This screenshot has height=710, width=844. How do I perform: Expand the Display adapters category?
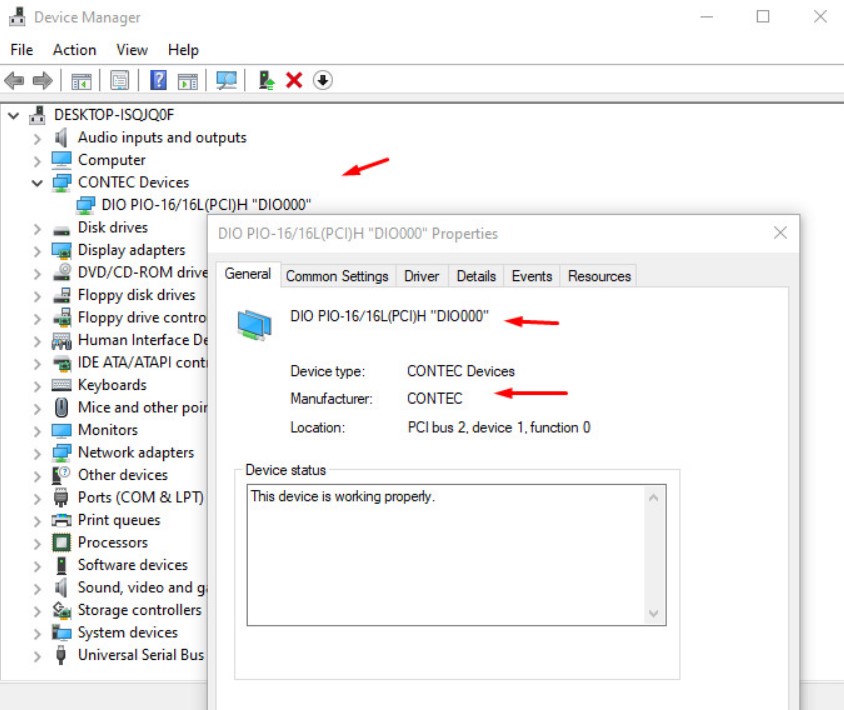coord(37,251)
